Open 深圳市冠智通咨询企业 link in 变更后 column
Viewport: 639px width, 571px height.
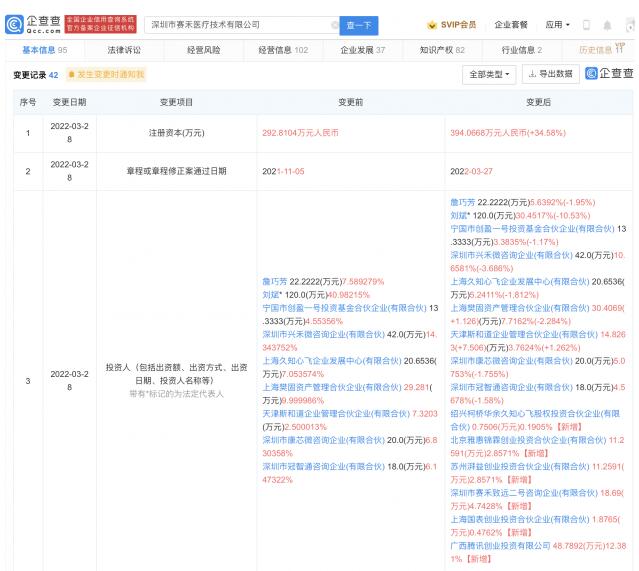tap(511, 387)
